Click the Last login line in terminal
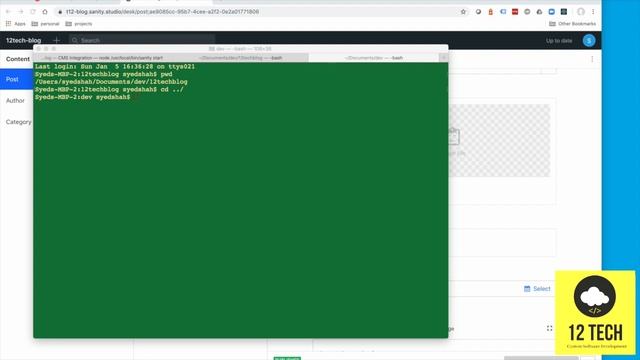 115,67
